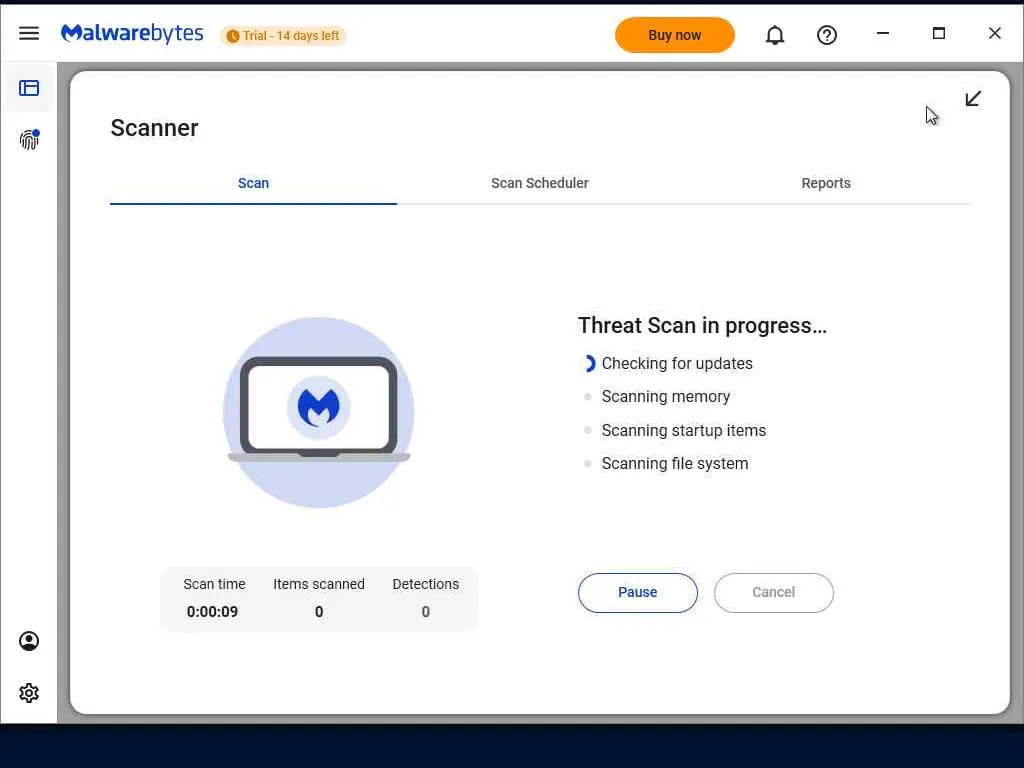
Task: Open the account profile icon
Action: coord(29,641)
